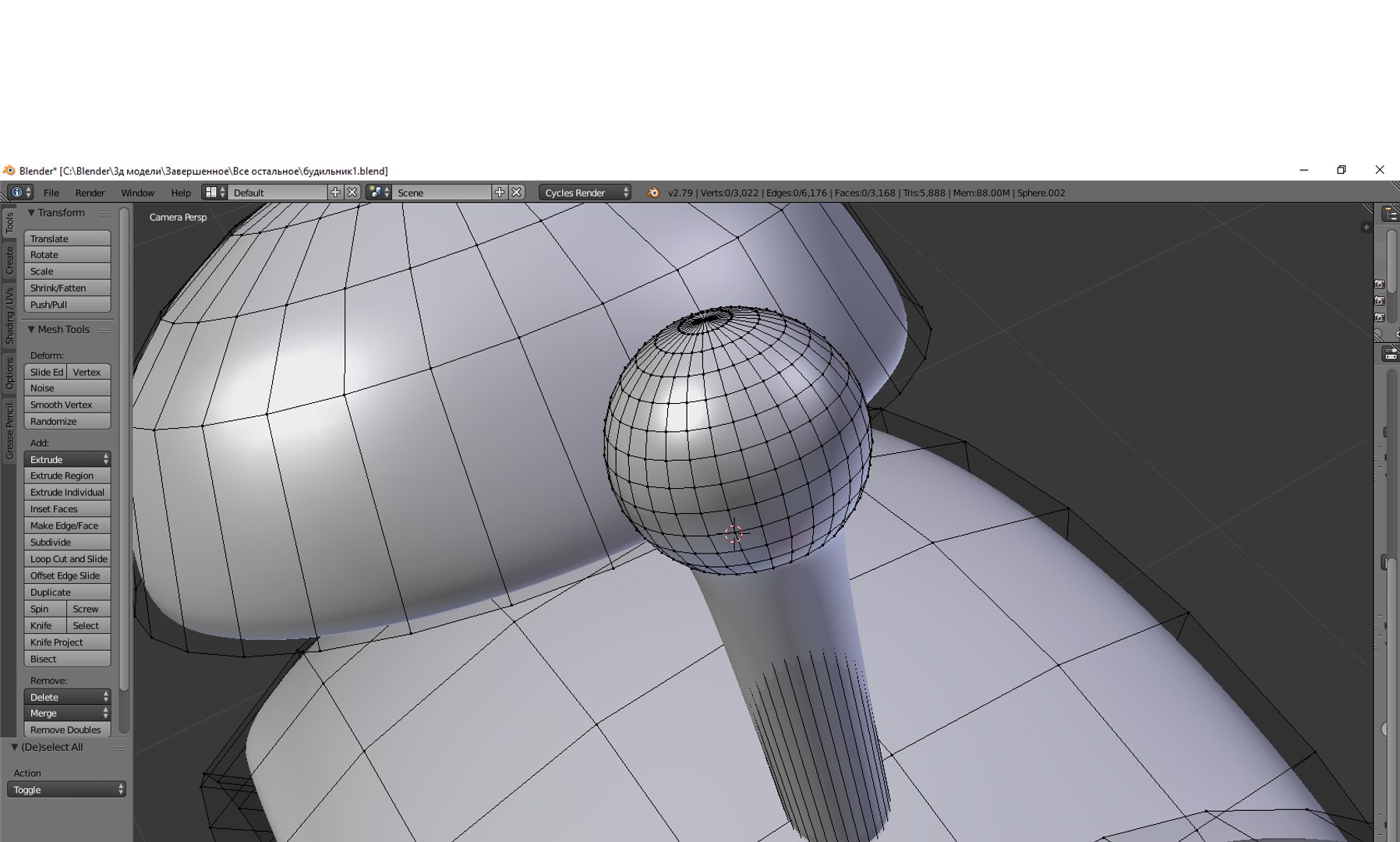Open the Extrude dropdown menu
Image resolution: width=1400 pixels, height=842 pixels.
pyautogui.click(x=67, y=459)
